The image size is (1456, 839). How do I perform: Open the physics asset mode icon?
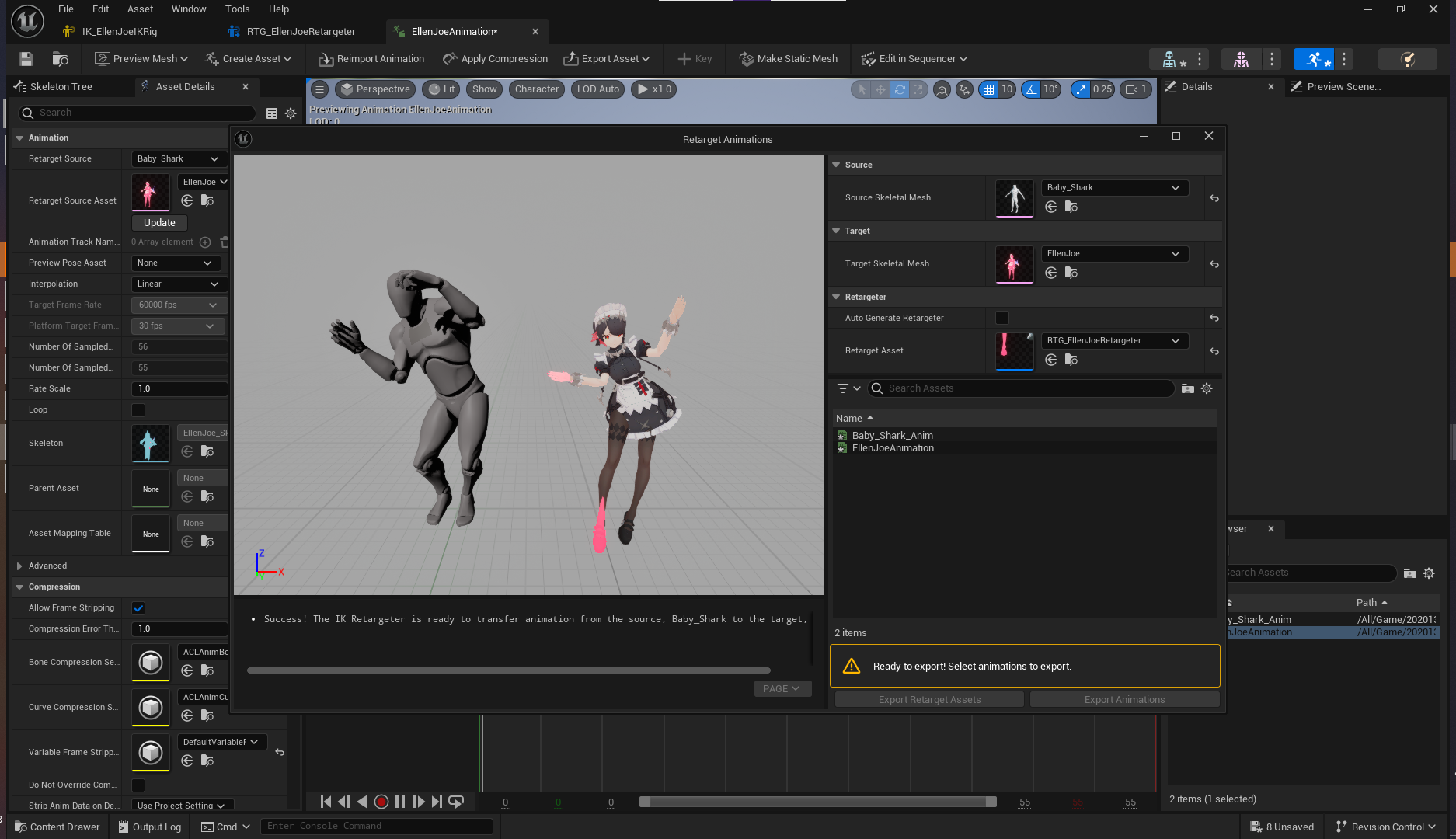tap(1408, 59)
